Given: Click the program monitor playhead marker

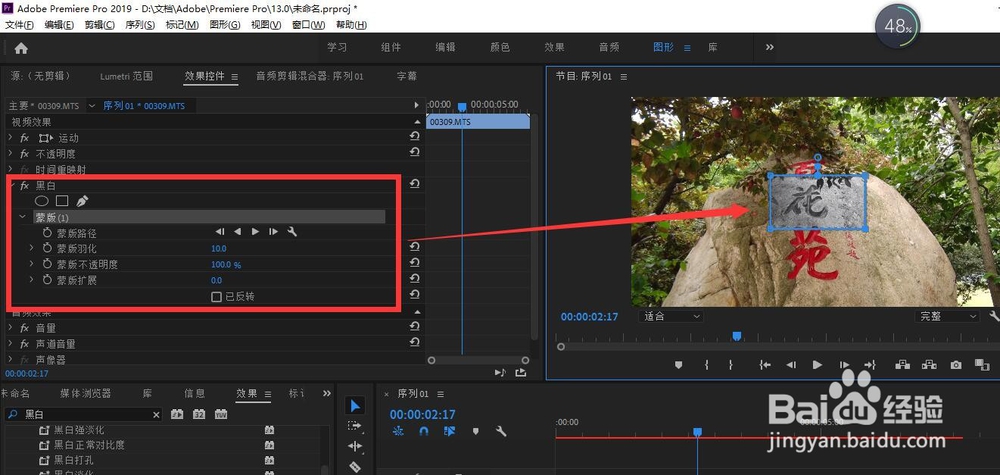Looking at the screenshot, I should (x=737, y=336).
